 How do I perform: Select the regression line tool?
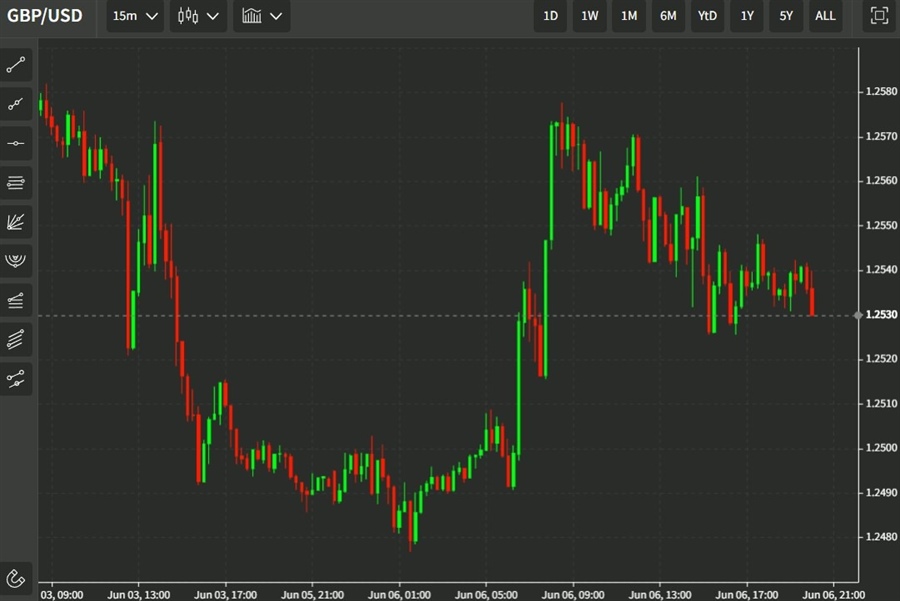tap(15, 378)
